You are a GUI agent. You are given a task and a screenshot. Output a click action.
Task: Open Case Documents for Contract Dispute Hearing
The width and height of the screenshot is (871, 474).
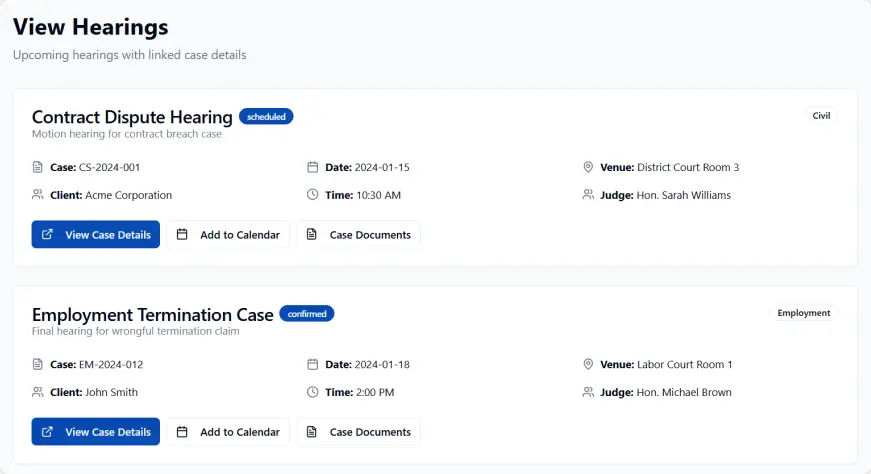point(359,235)
